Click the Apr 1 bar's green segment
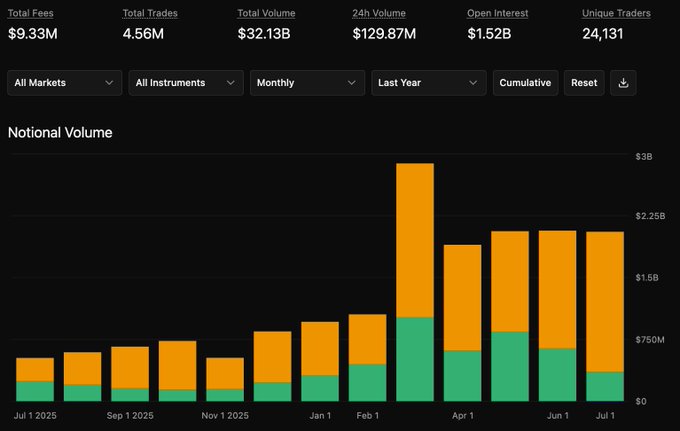The width and height of the screenshot is (680, 431). (462, 376)
